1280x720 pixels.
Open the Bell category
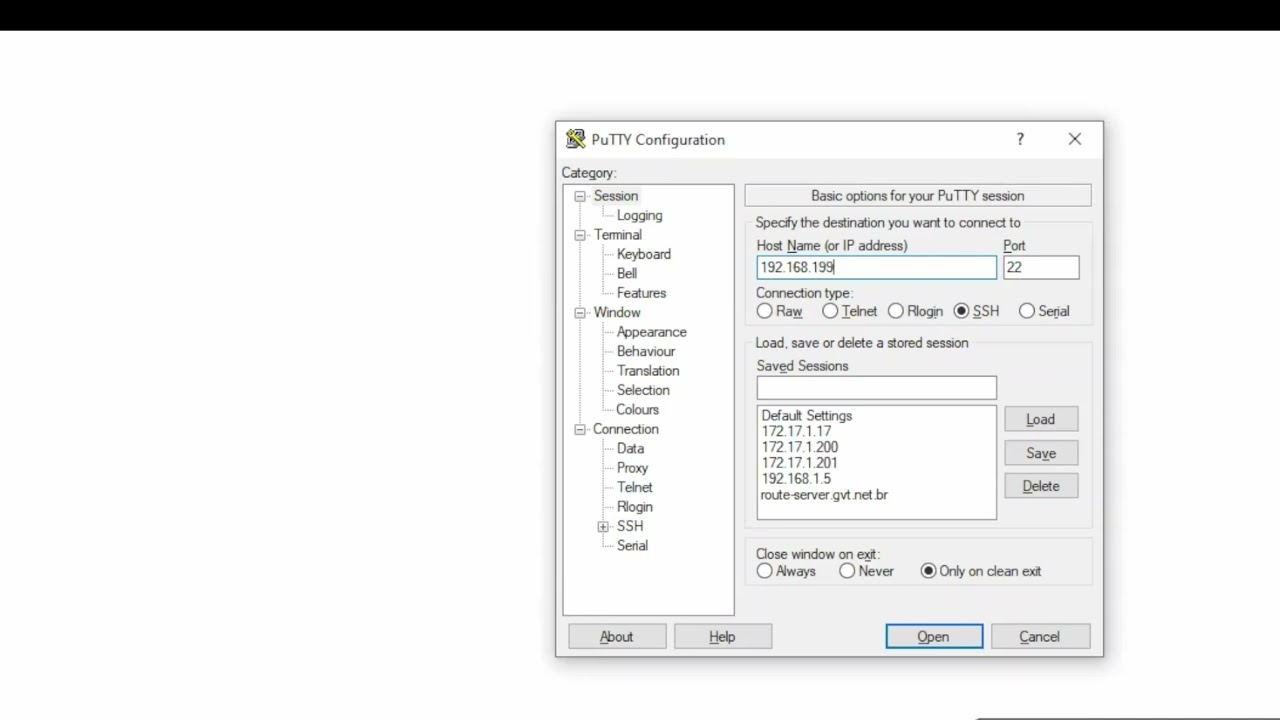pos(627,273)
